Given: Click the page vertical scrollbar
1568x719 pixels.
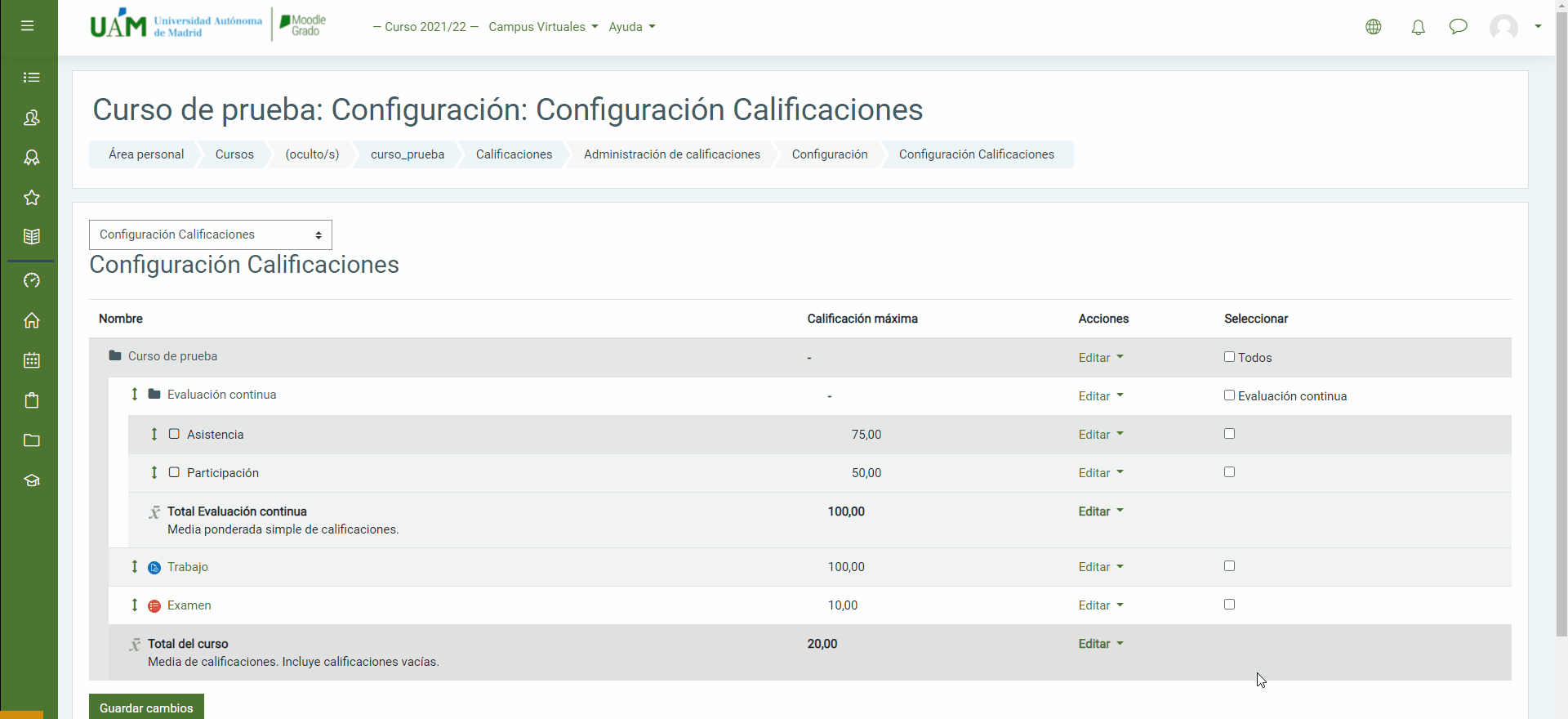Looking at the screenshot, I should click(1561, 327).
